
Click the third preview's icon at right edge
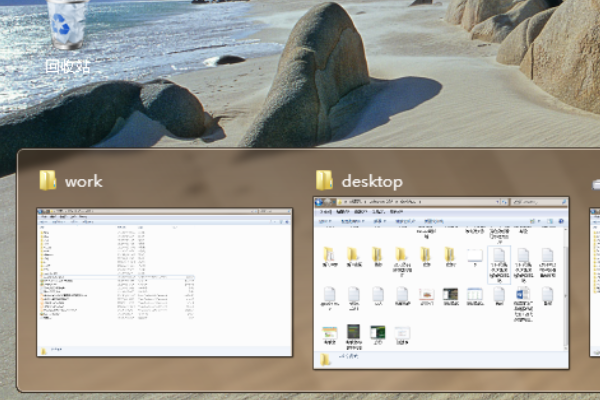click(596, 183)
